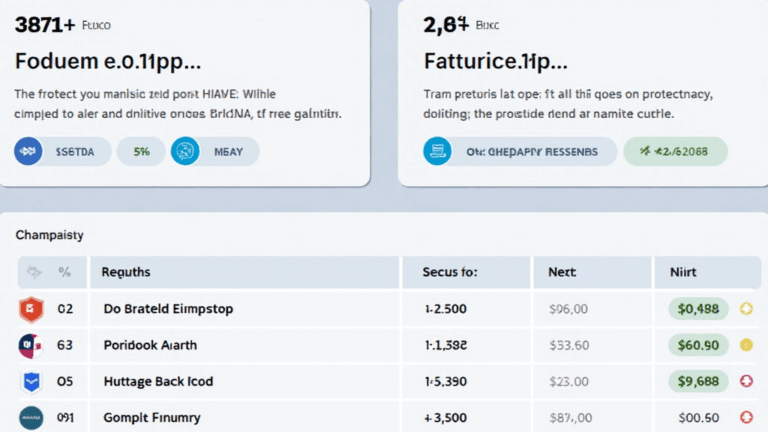Click the blue icon on the CHEPAPIY RESSENBS tag

coord(438,151)
